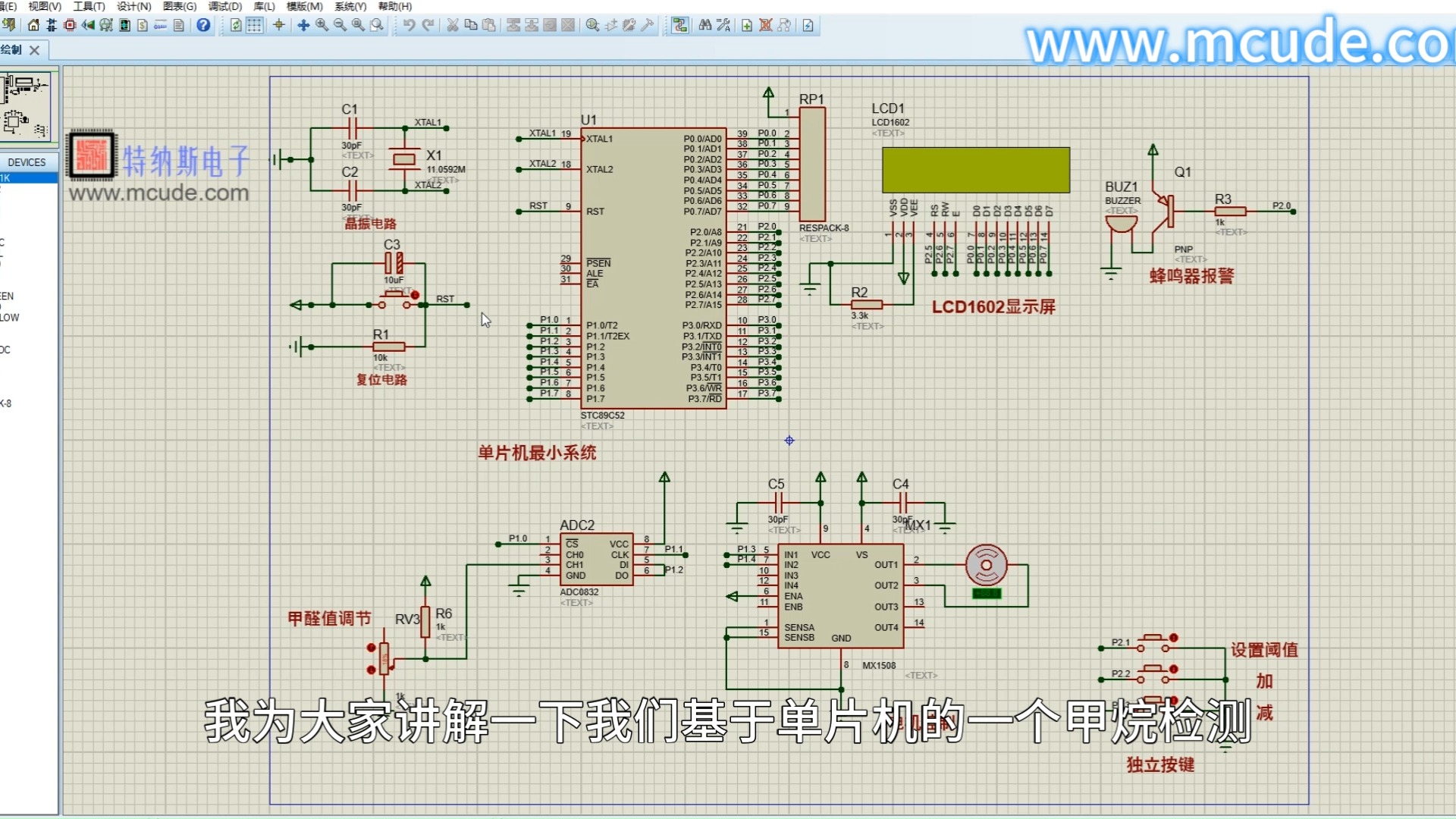
Task: Remove the current sheet icon
Action: click(x=766, y=25)
